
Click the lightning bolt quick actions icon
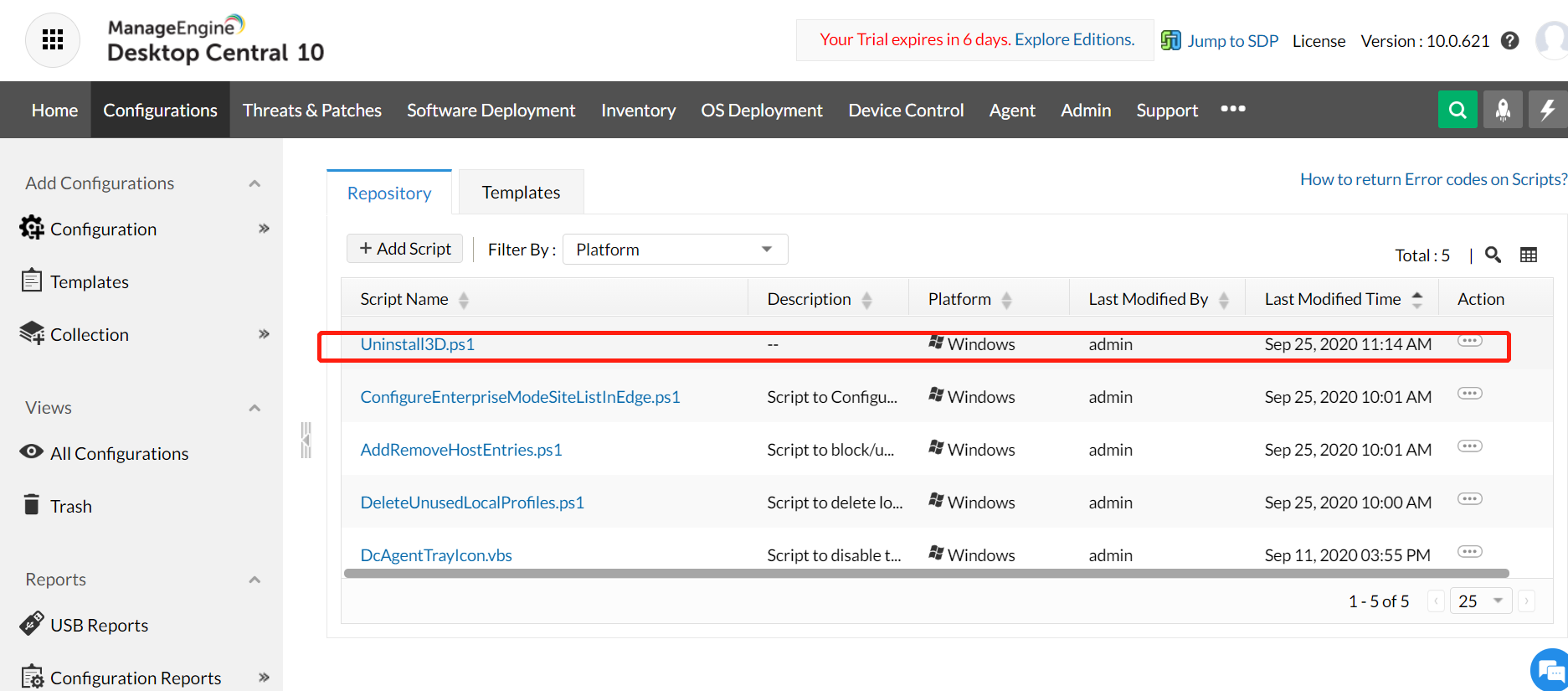pos(1547,110)
